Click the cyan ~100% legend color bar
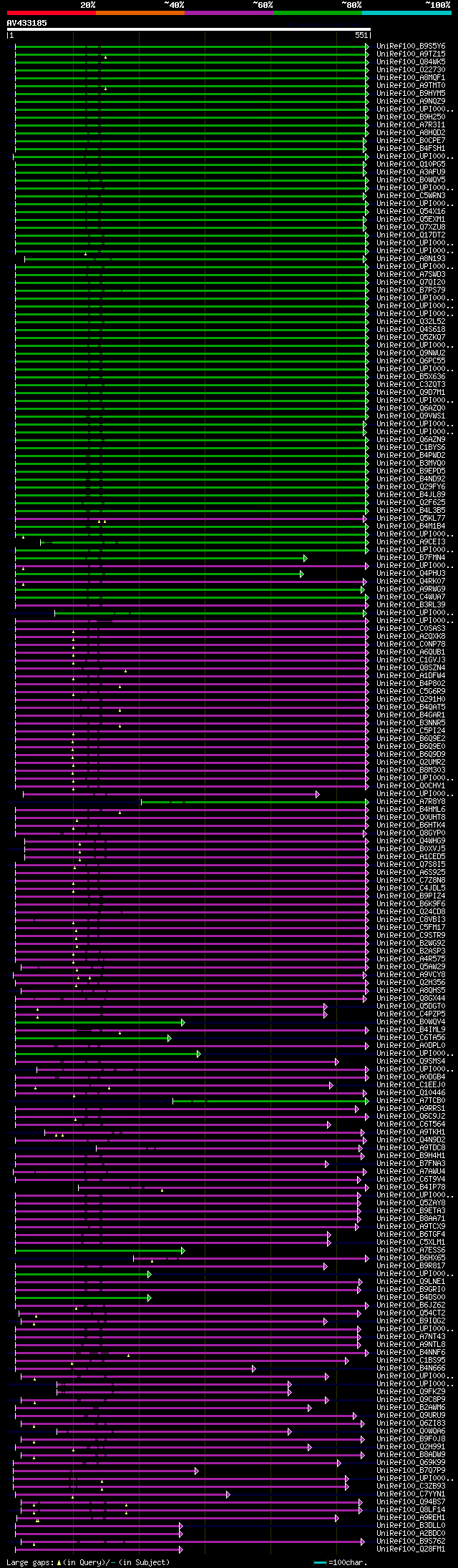The image size is (458, 1568). point(406,13)
